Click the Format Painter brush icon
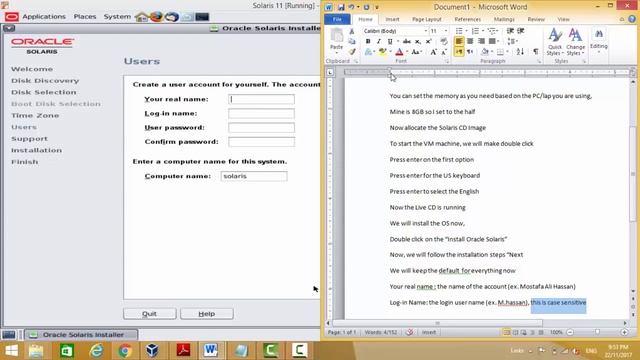The width and height of the screenshot is (640, 360). [x=352, y=52]
